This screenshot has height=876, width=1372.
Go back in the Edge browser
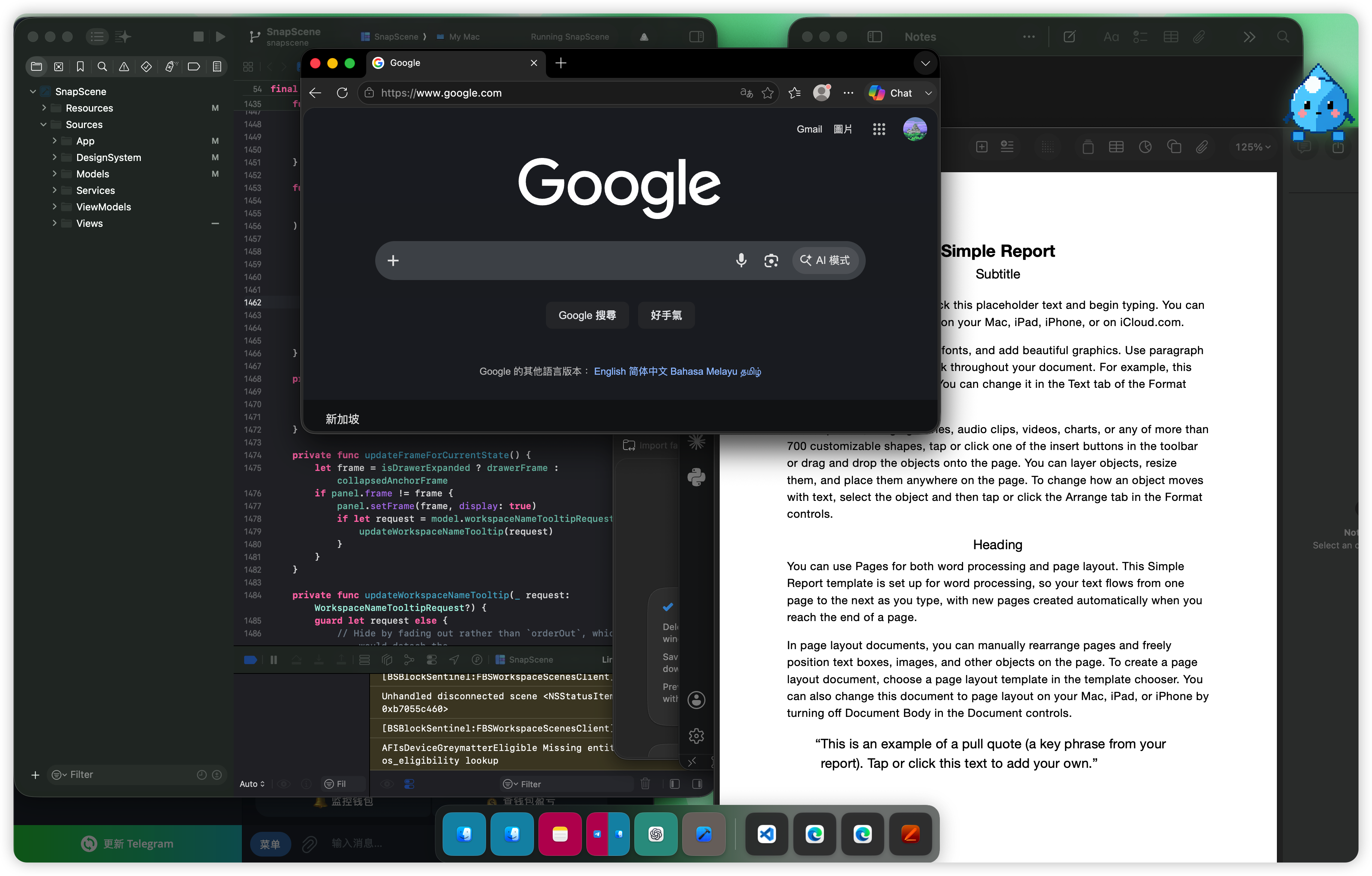tap(315, 93)
